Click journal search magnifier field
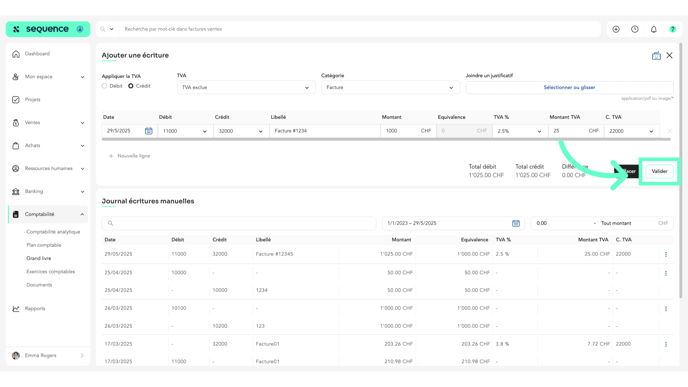Viewport: 688px width, 387px height. pyautogui.click(x=239, y=223)
